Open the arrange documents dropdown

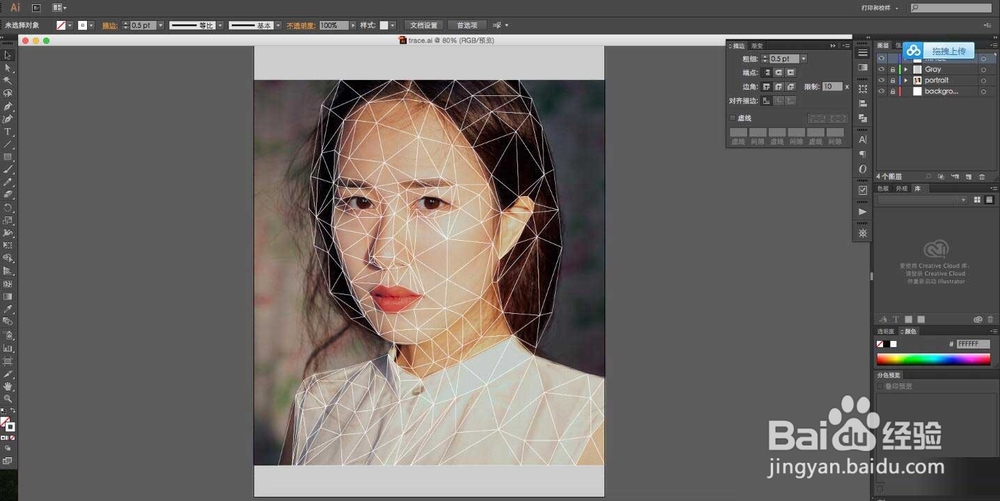point(59,8)
